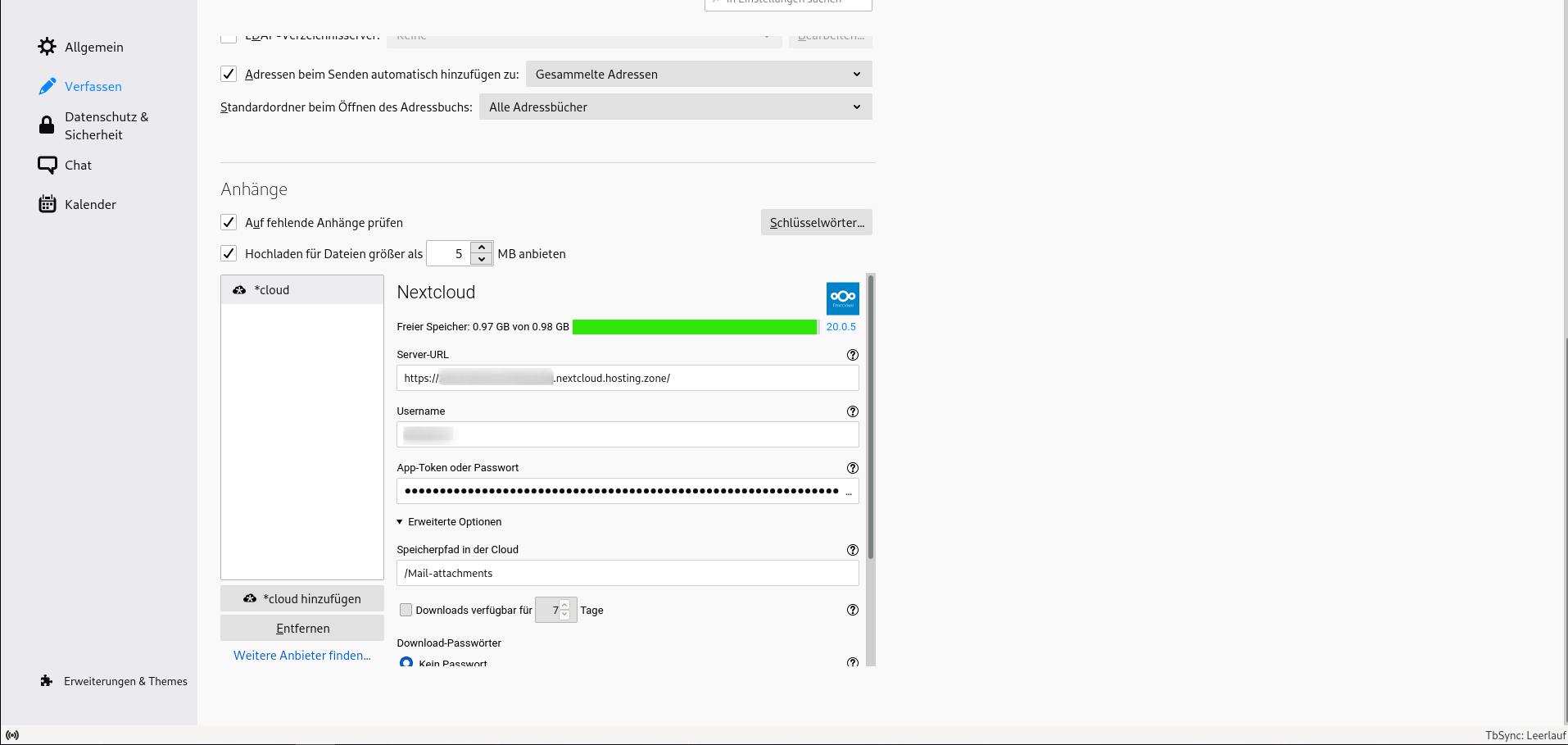The height and width of the screenshot is (745, 1568).
Task: Show help for Kein Passwort option
Action: (x=853, y=662)
